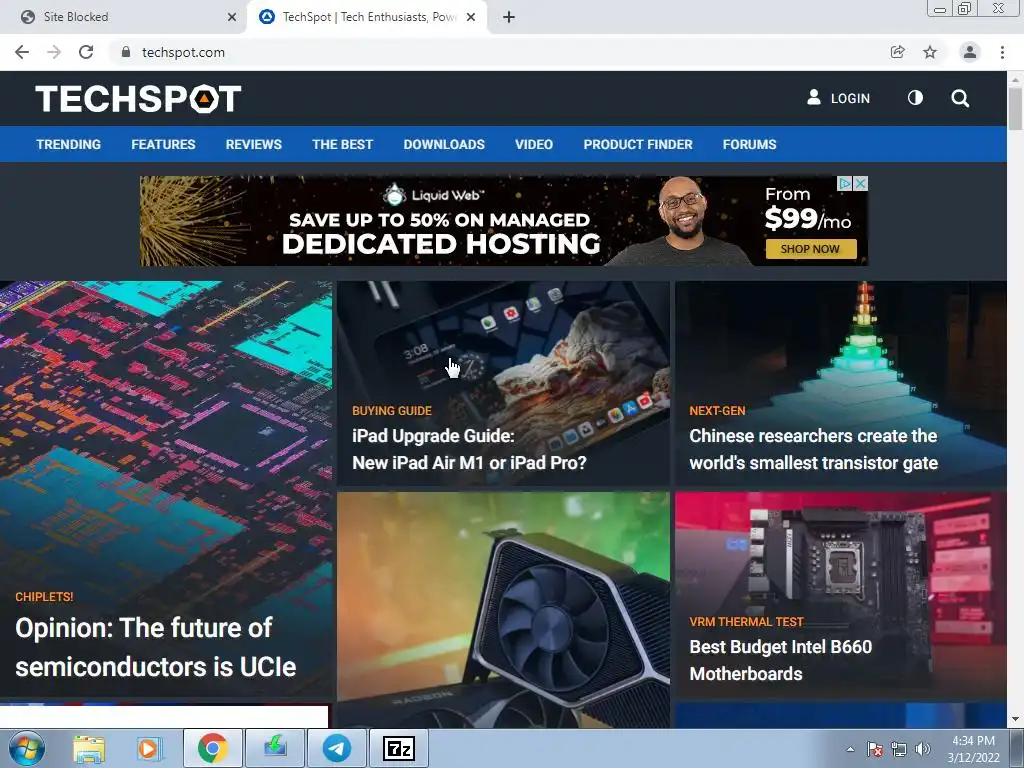
Task: Open the 7-Zip taskbar icon
Action: (x=398, y=748)
